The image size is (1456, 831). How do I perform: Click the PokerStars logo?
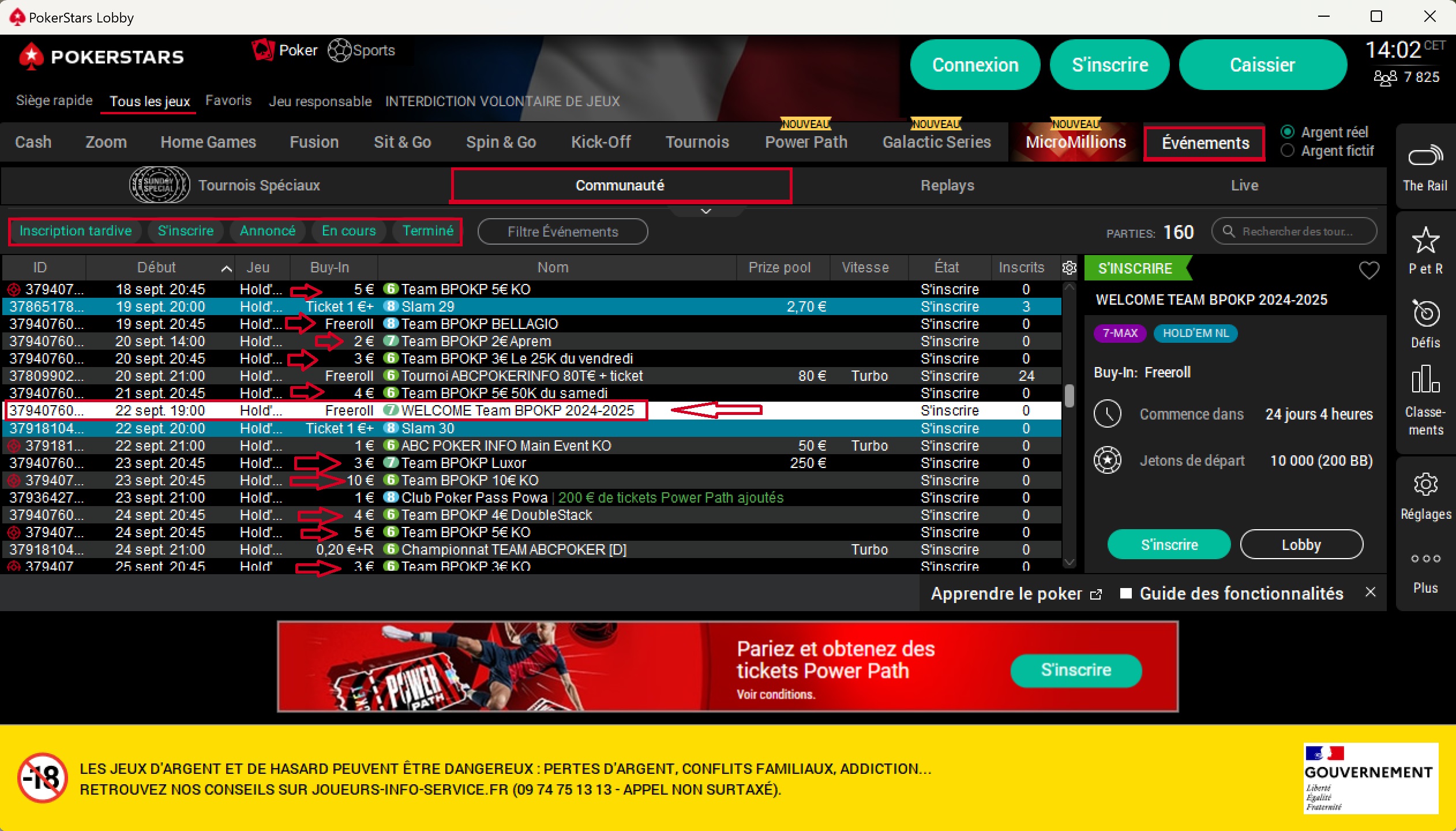click(101, 57)
